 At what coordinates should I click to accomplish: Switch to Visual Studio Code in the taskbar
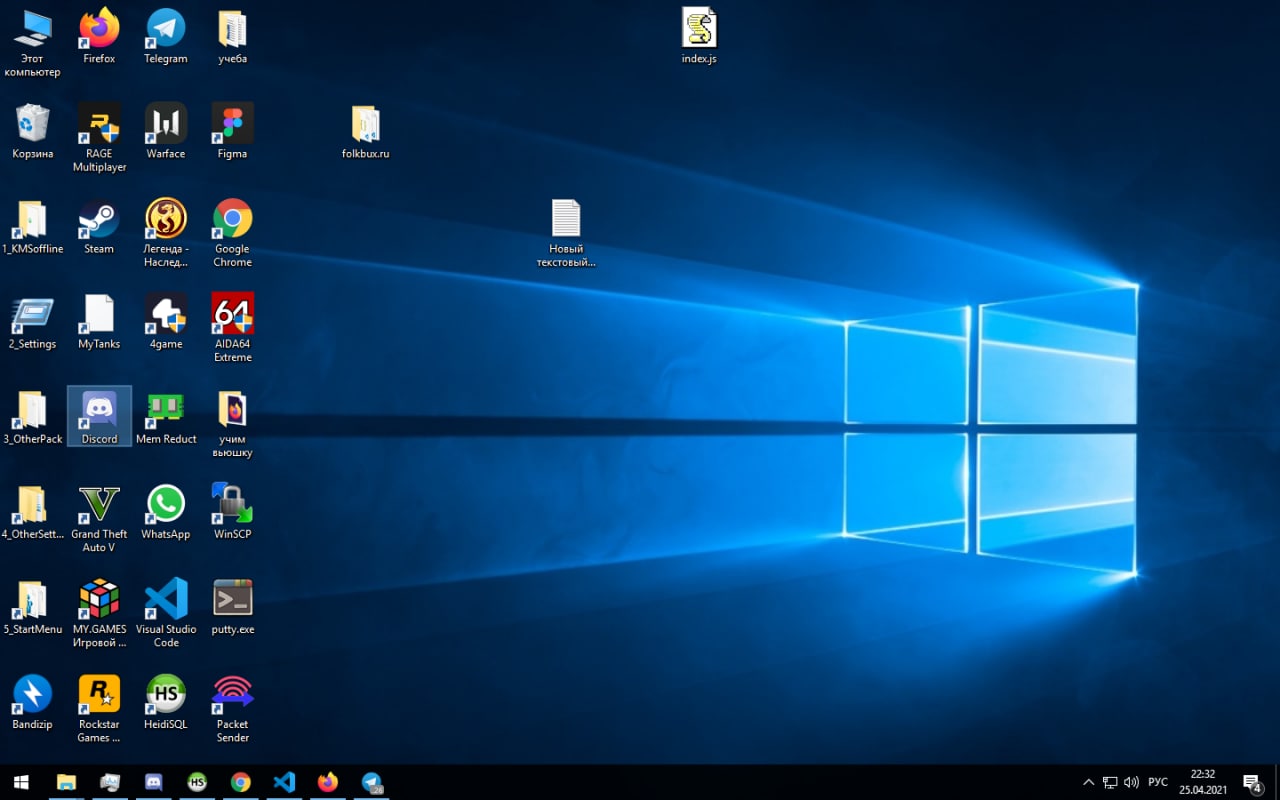point(284,782)
